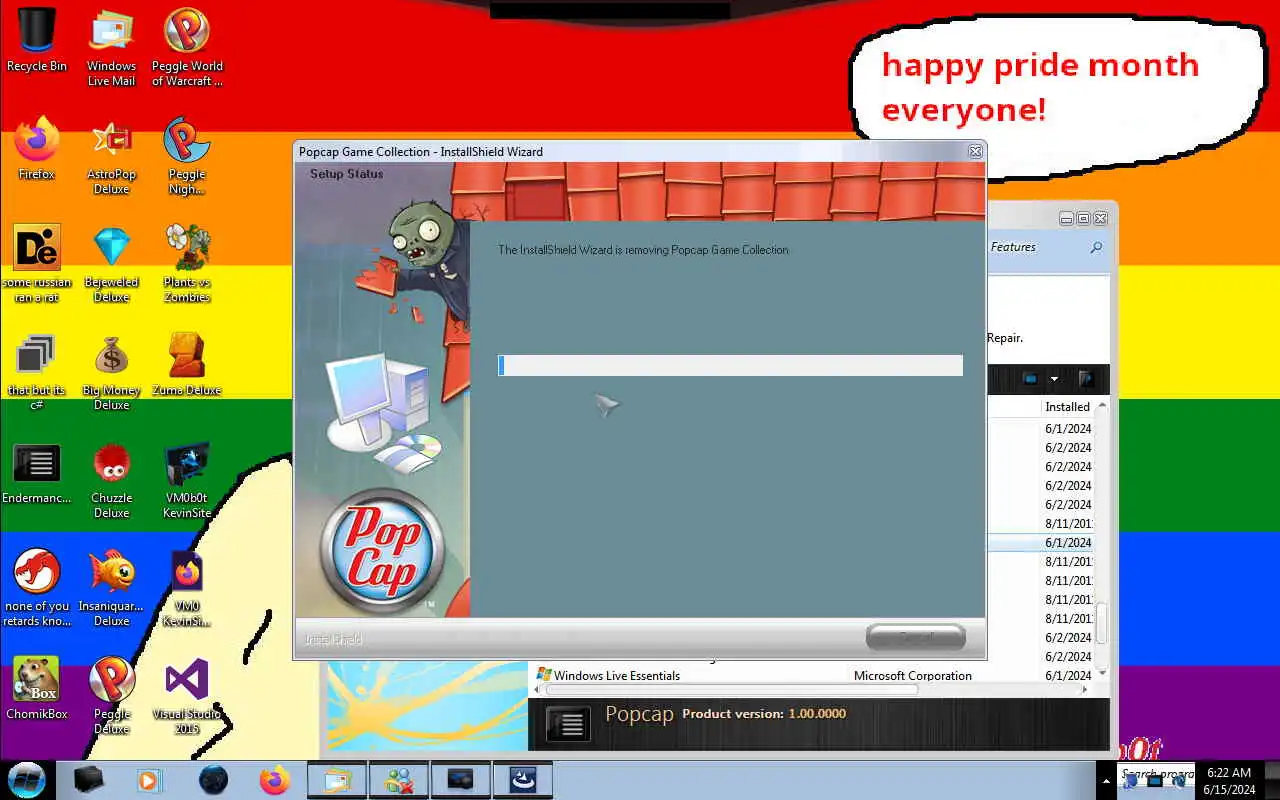1280x800 pixels.
Task: Click the Product version 1.00.0000 text
Action: (x=764, y=714)
